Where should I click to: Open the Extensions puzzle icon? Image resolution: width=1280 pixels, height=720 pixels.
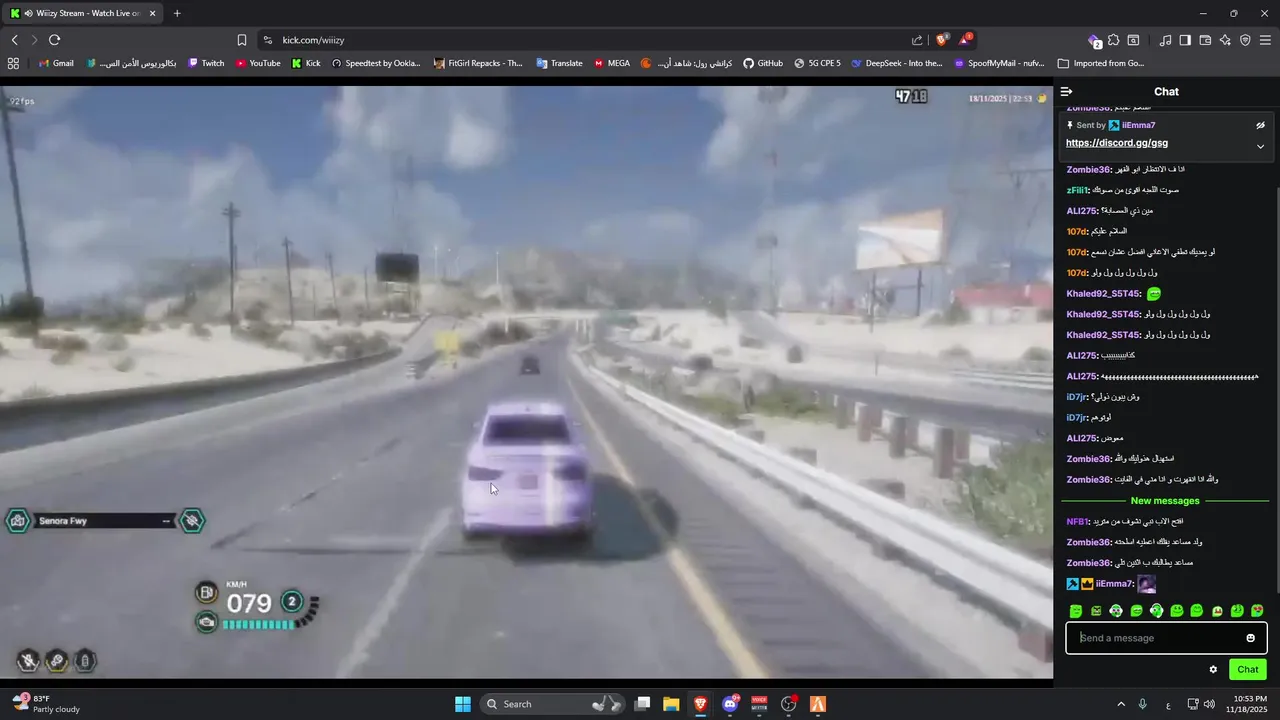tap(1113, 40)
